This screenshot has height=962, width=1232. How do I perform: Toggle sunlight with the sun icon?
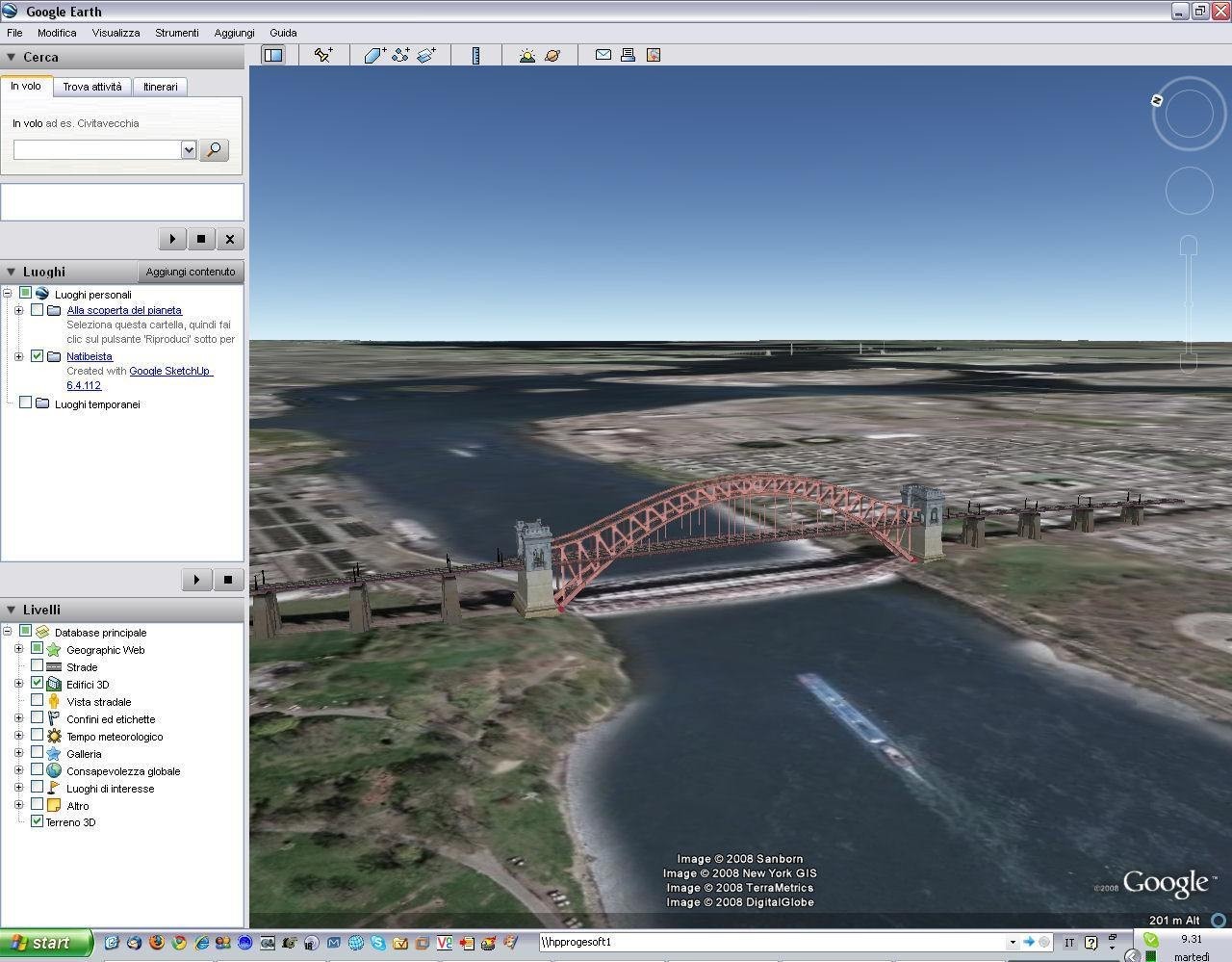[x=526, y=55]
